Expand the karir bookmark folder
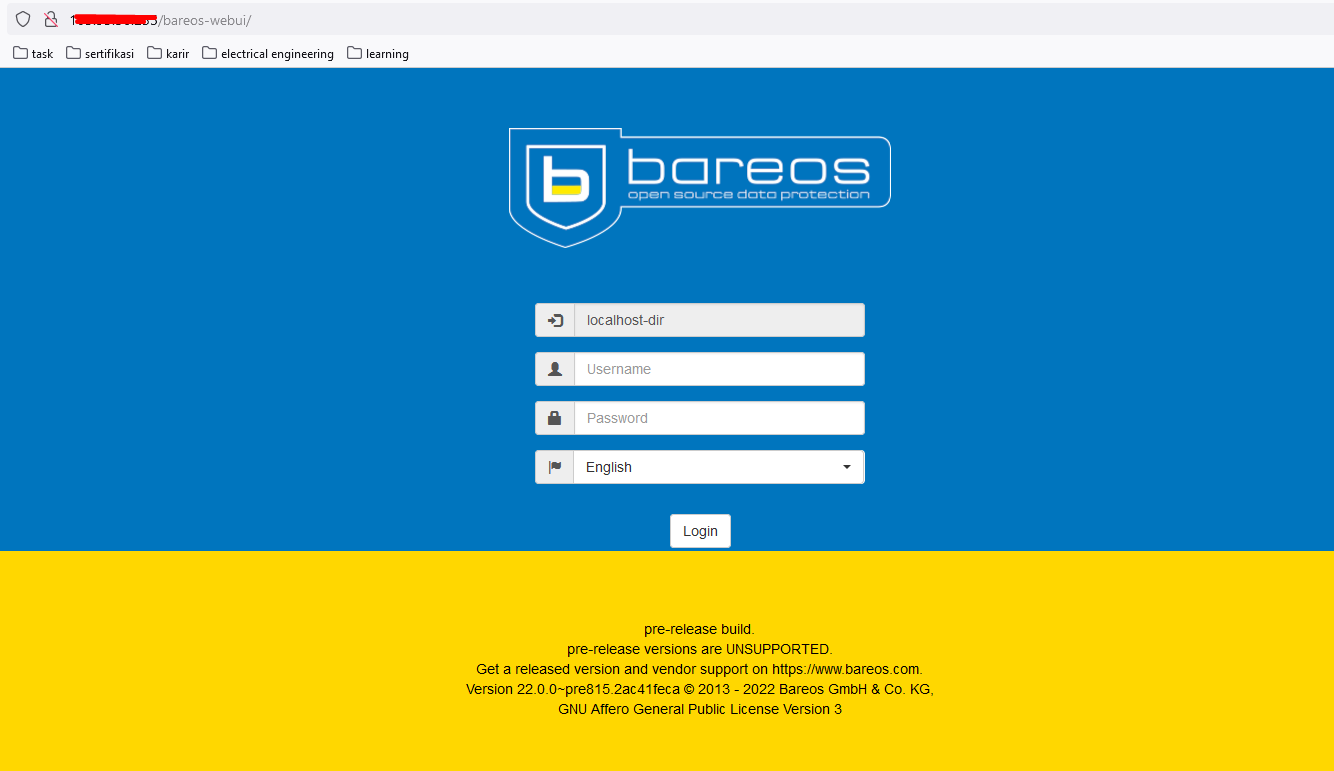Image resolution: width=1334 pixels, height=771 pixels. tap(168, 53)
